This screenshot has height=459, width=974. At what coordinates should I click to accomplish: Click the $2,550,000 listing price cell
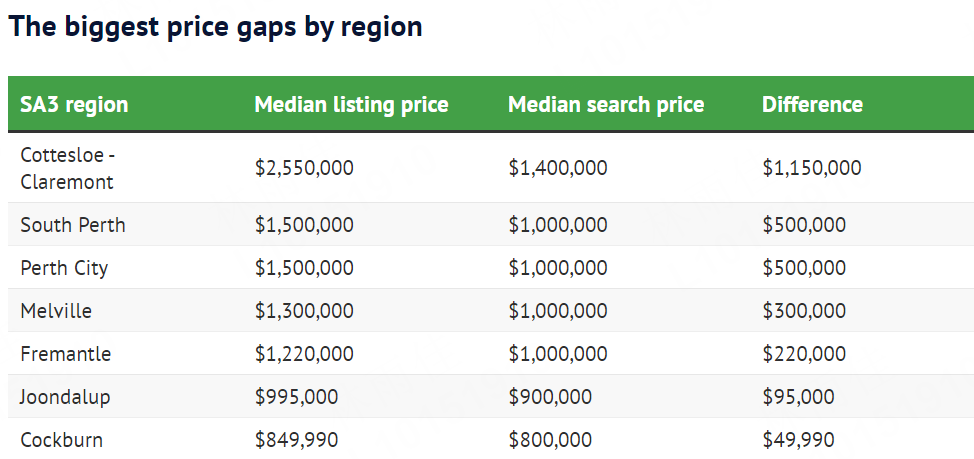(x=304, y=168)
